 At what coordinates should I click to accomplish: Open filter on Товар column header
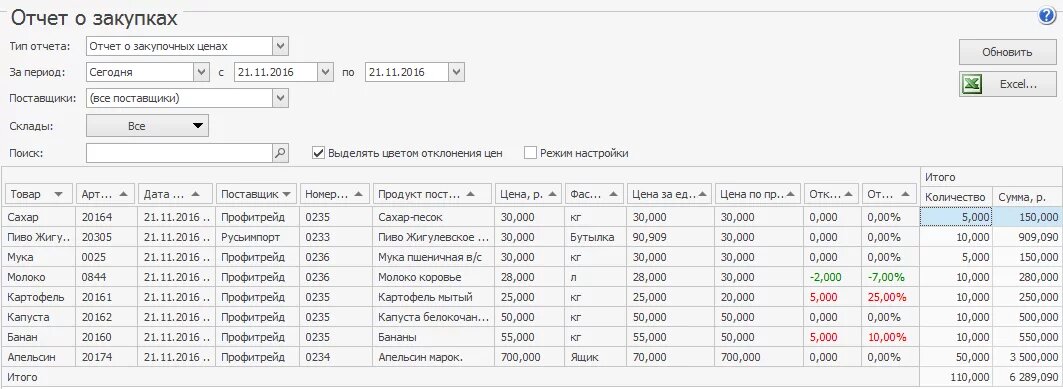tap(58, 194)
